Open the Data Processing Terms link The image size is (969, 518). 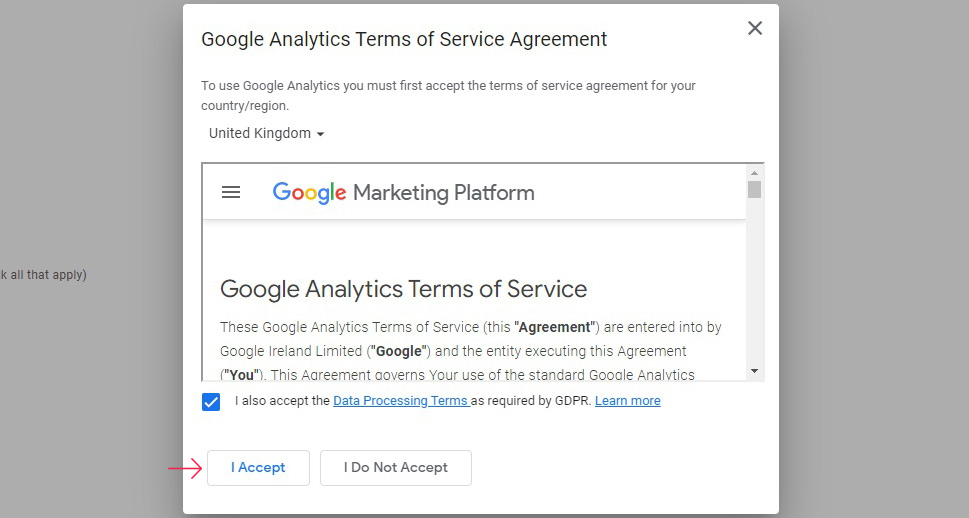click(x=402, y=401)
